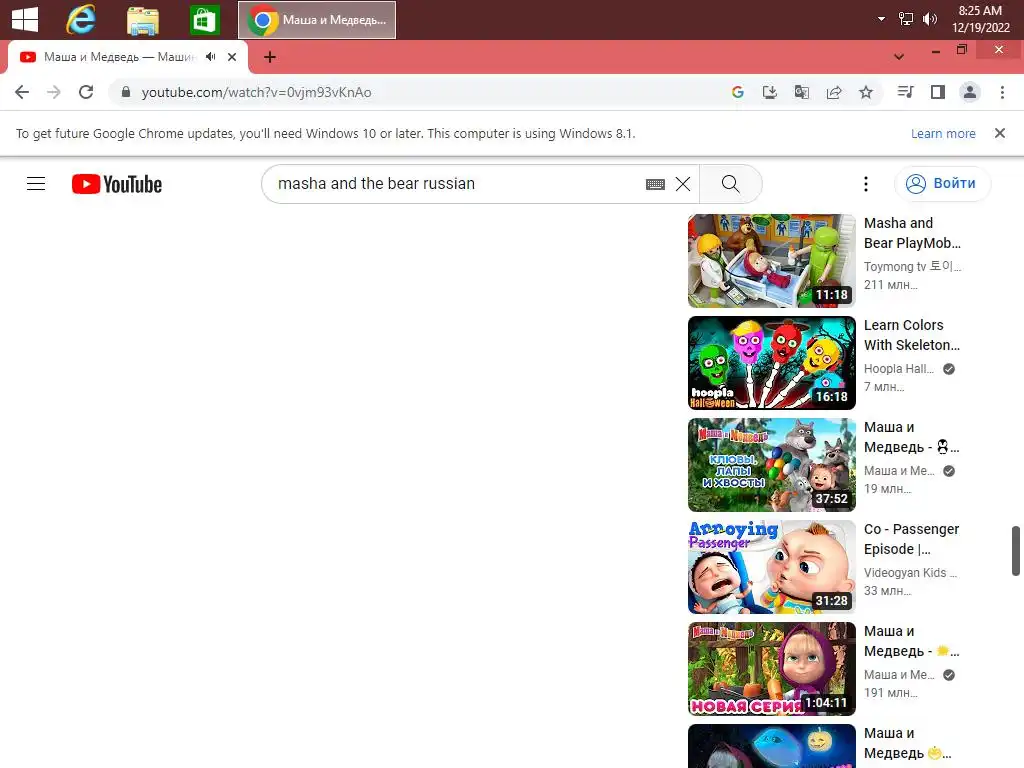
Task: Click the page vertical scrollbar thumb
Action: [x=1016, y=551]
